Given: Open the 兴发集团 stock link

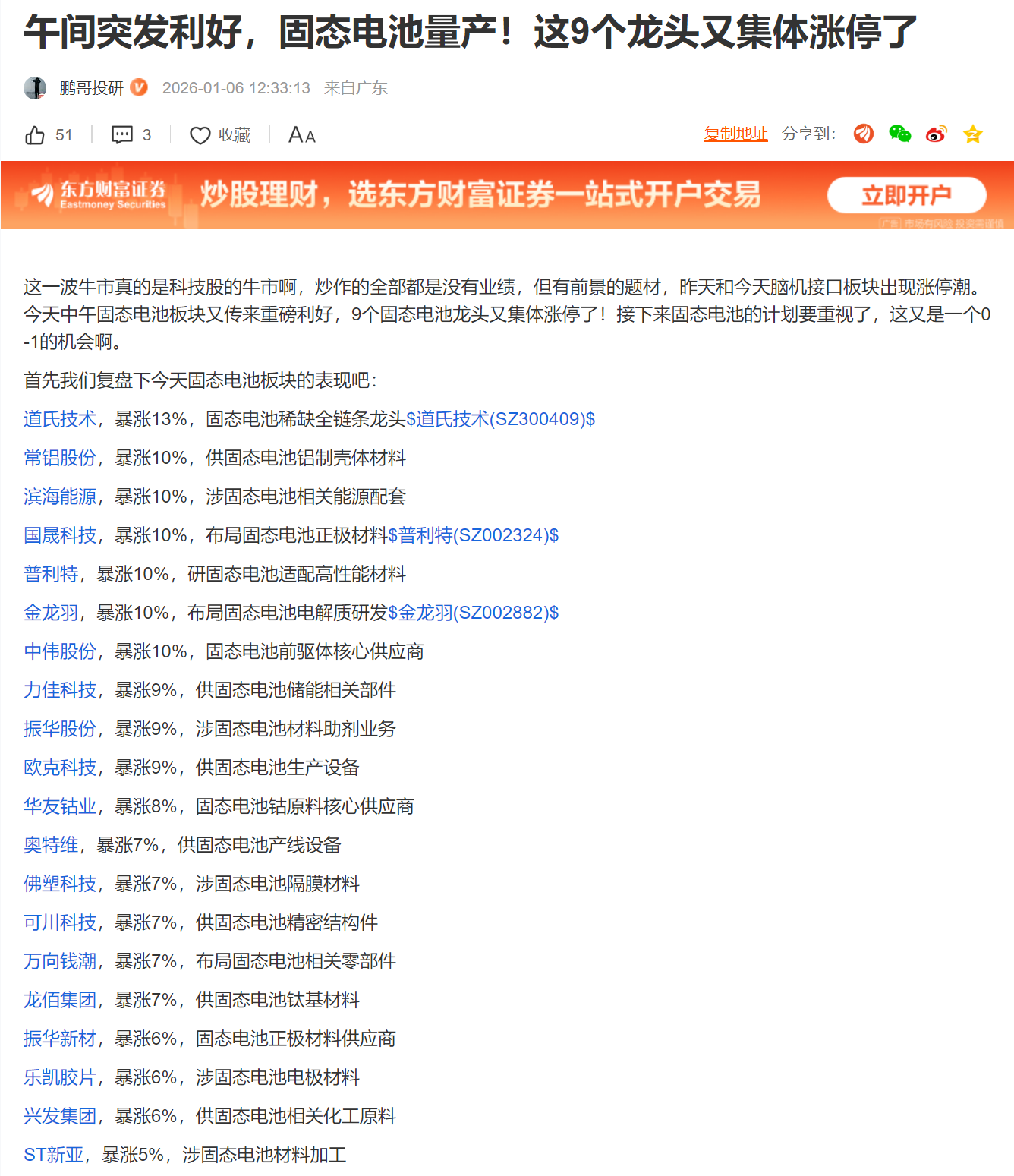Looking at the screenshot, I should pos(60,1116).
